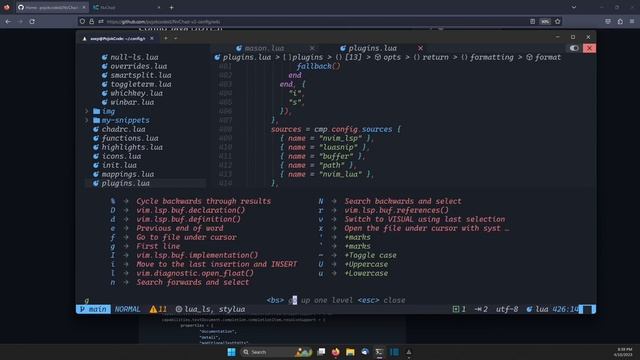Close the mason.lua buffer tab
640x360 pixels.
pyautogui.click(x=312, y=48)
